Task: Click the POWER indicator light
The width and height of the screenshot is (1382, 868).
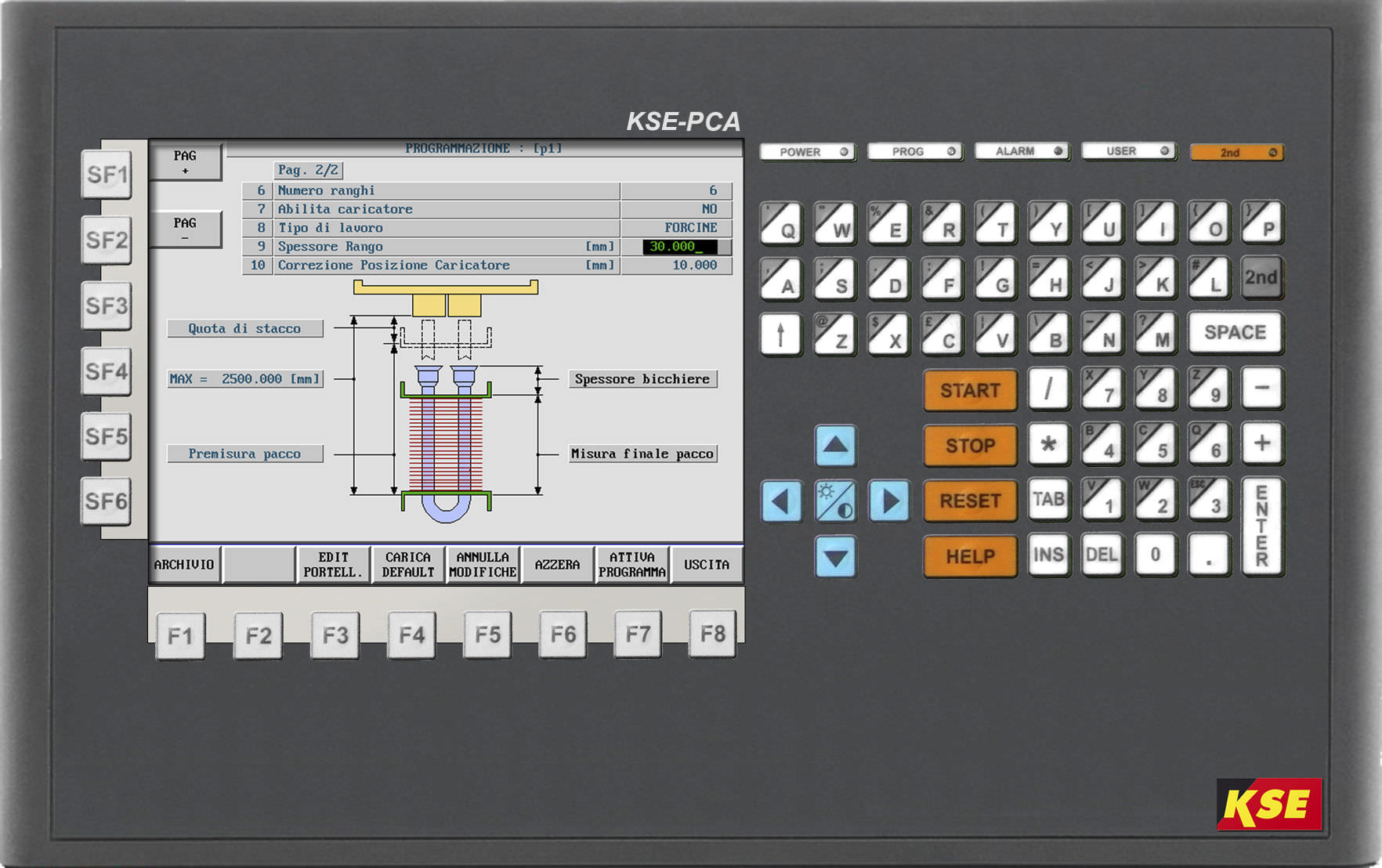Action: coord(807,152)
